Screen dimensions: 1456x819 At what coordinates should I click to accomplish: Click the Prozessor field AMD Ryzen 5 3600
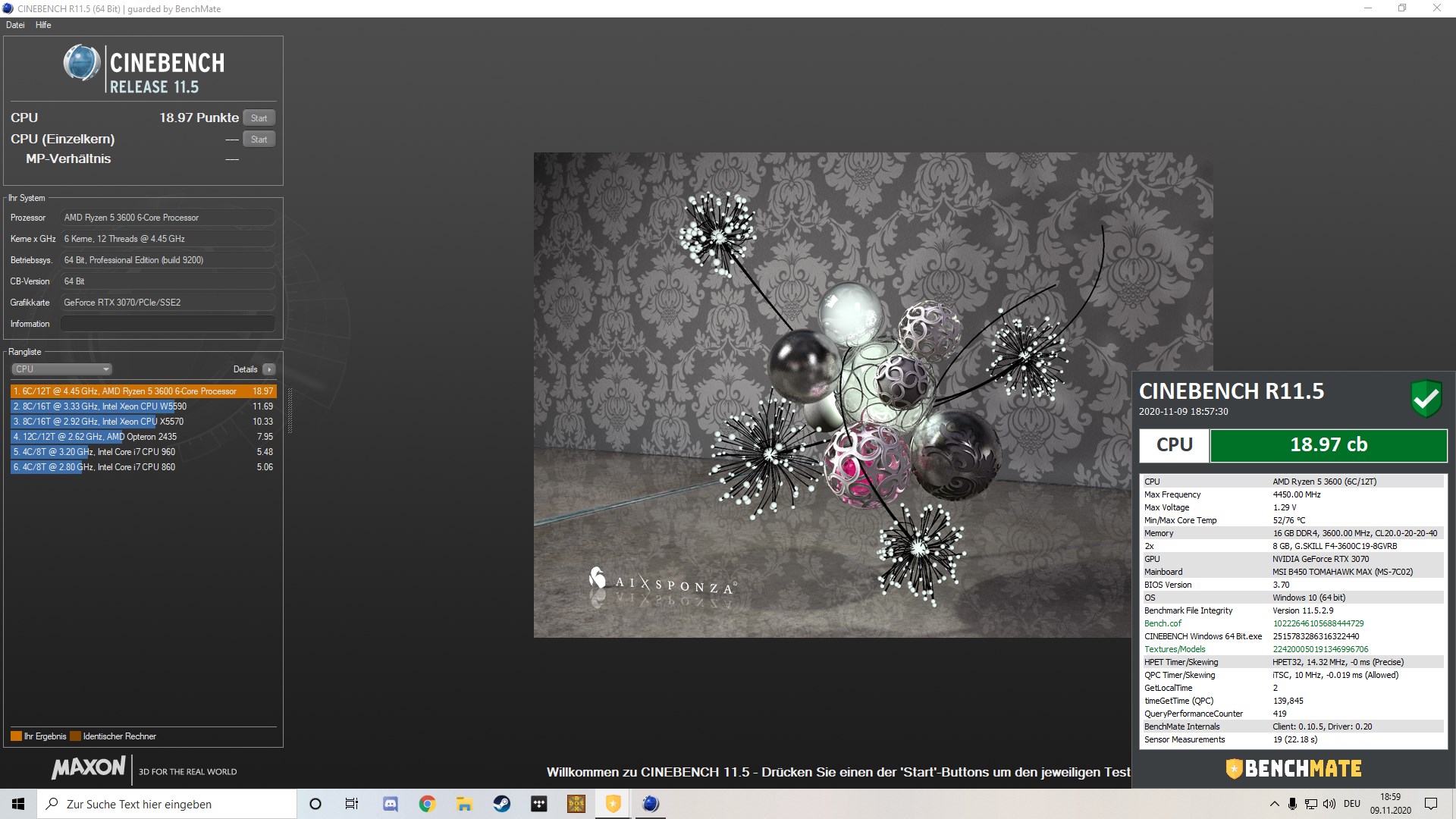(x=168, y=218)
